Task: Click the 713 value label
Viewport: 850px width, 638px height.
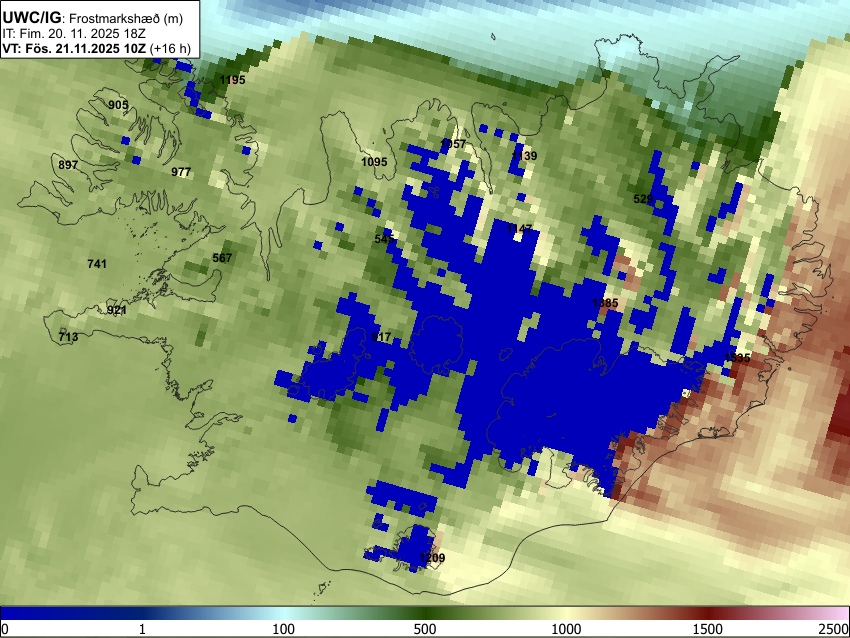Action: (68, 337)
